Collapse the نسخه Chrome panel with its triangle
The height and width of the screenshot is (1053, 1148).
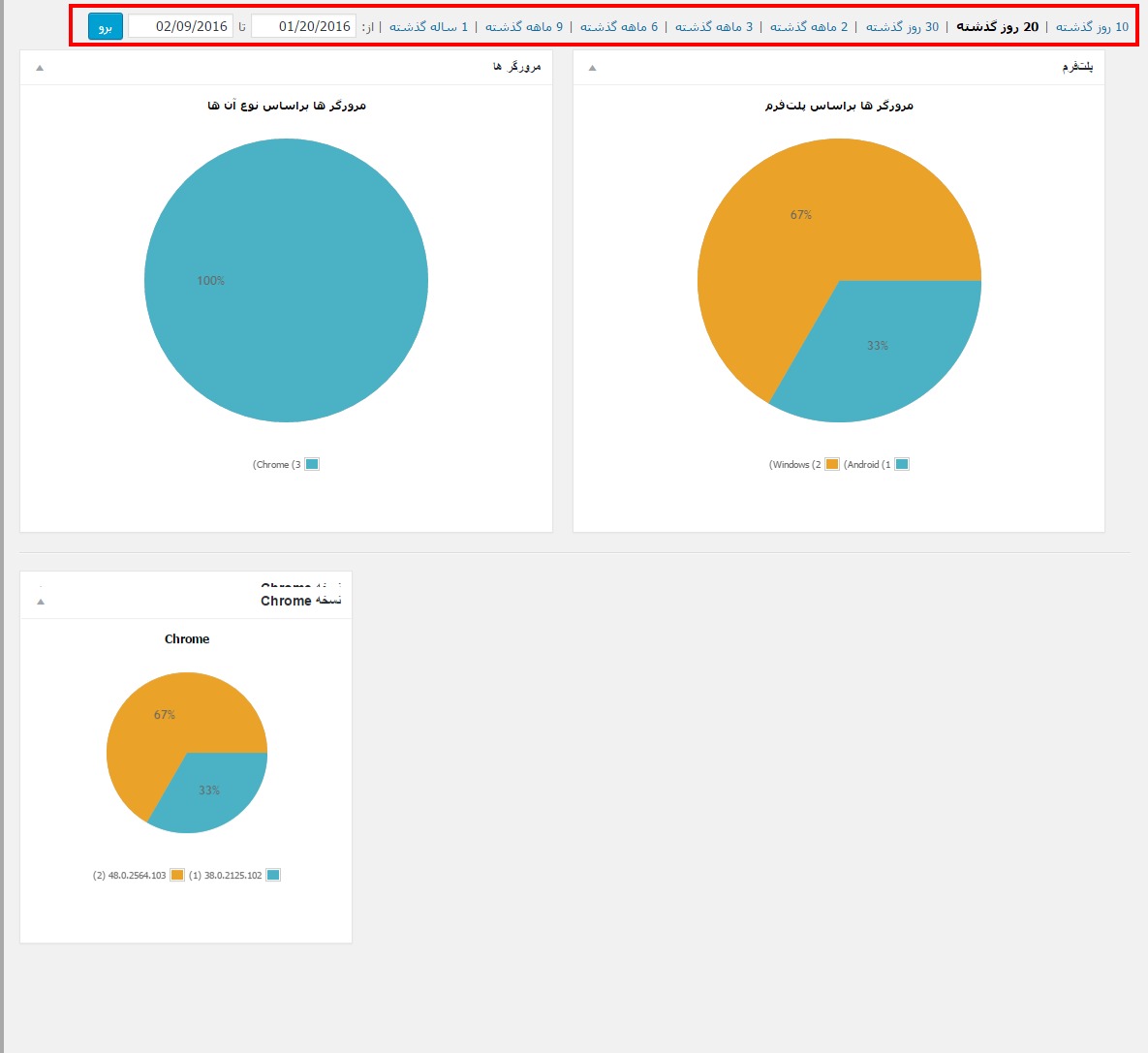(x=40, y=602)
